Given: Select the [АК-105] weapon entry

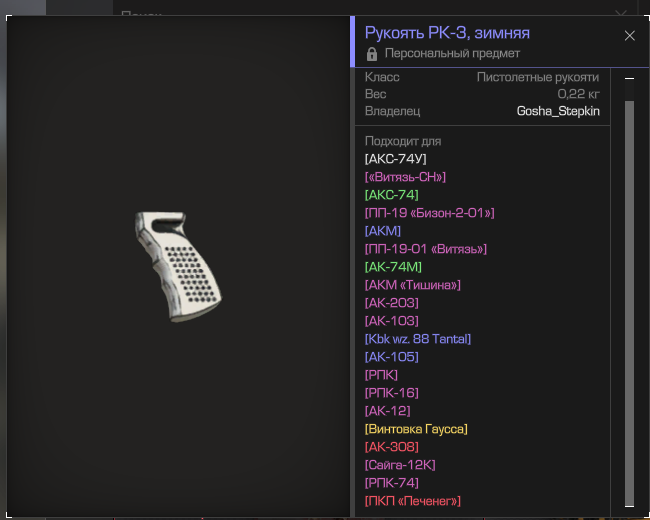Looking at the screenshot, I should coord(392,357).
